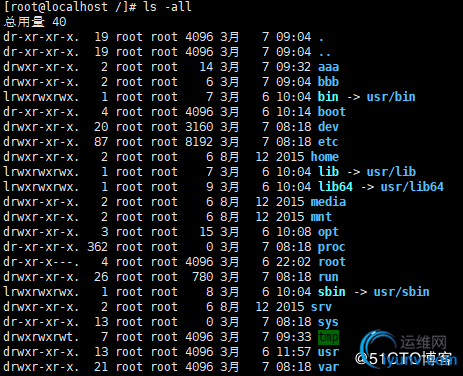Image resolution: width=463 pixels, height=376 pixels.
Task: Click the size '780' in run row
Action: tap(203, 277)
